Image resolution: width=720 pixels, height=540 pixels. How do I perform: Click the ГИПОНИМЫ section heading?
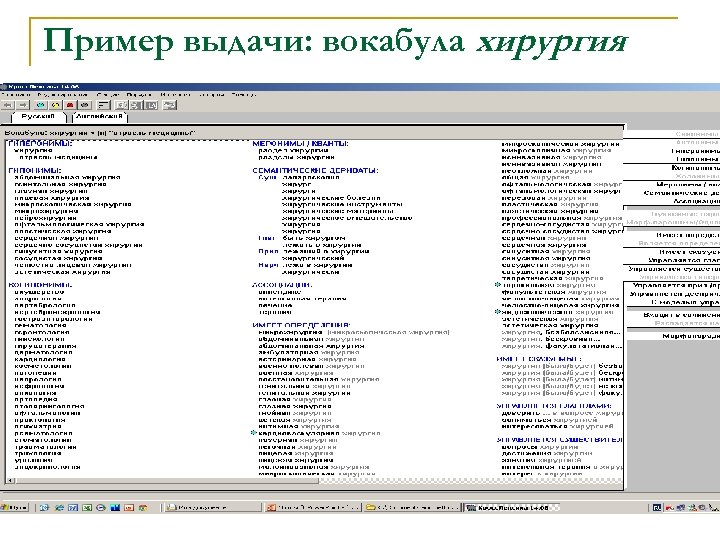click(x=35, y=170)
